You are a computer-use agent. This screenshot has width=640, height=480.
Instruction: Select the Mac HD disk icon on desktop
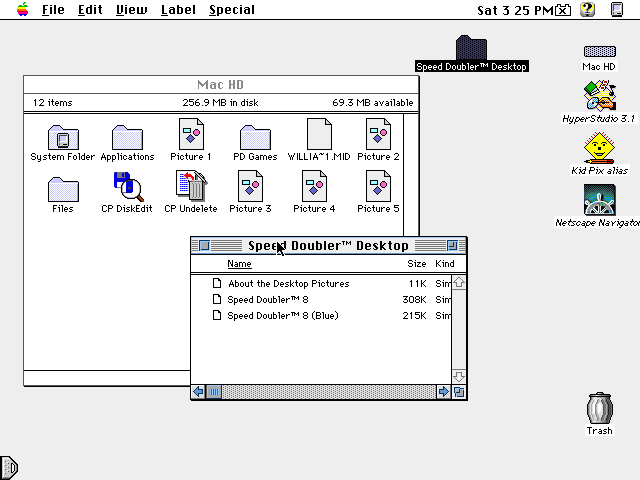(600, 51)
